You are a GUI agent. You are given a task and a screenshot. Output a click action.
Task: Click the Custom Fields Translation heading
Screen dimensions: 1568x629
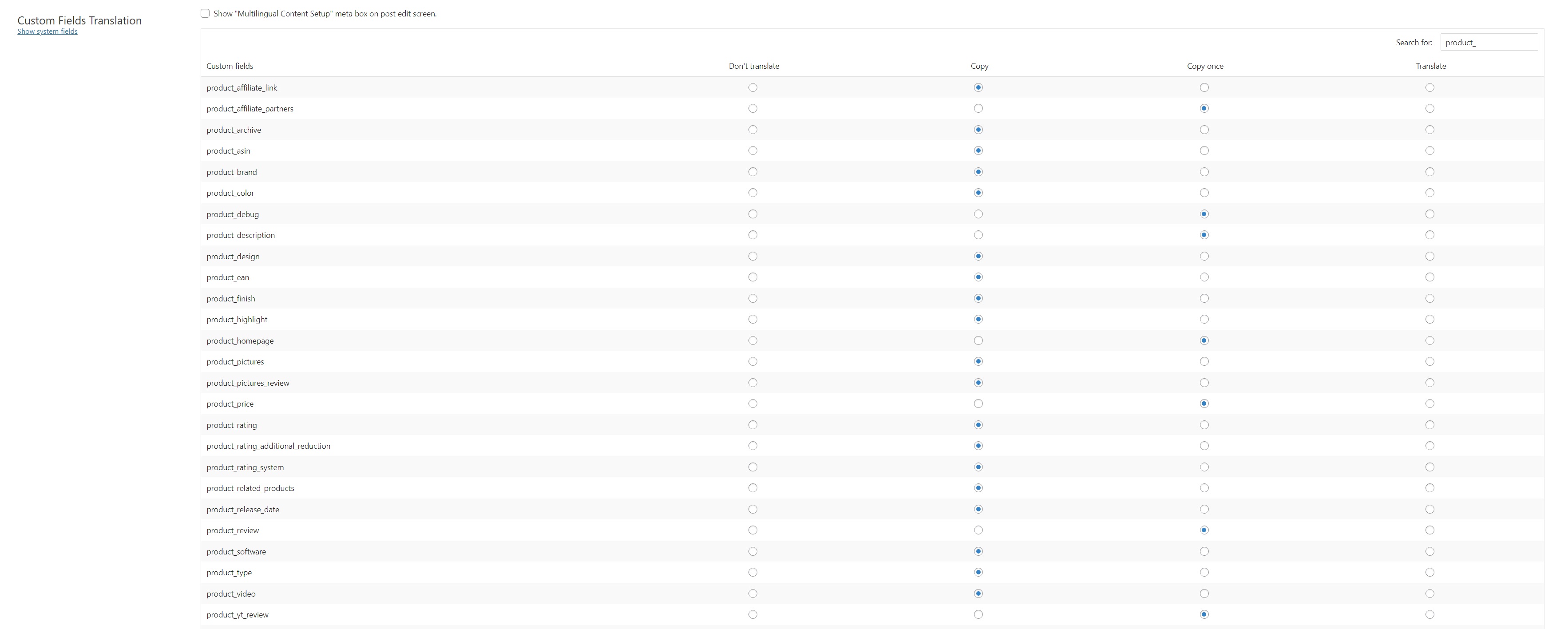point(80,20)
